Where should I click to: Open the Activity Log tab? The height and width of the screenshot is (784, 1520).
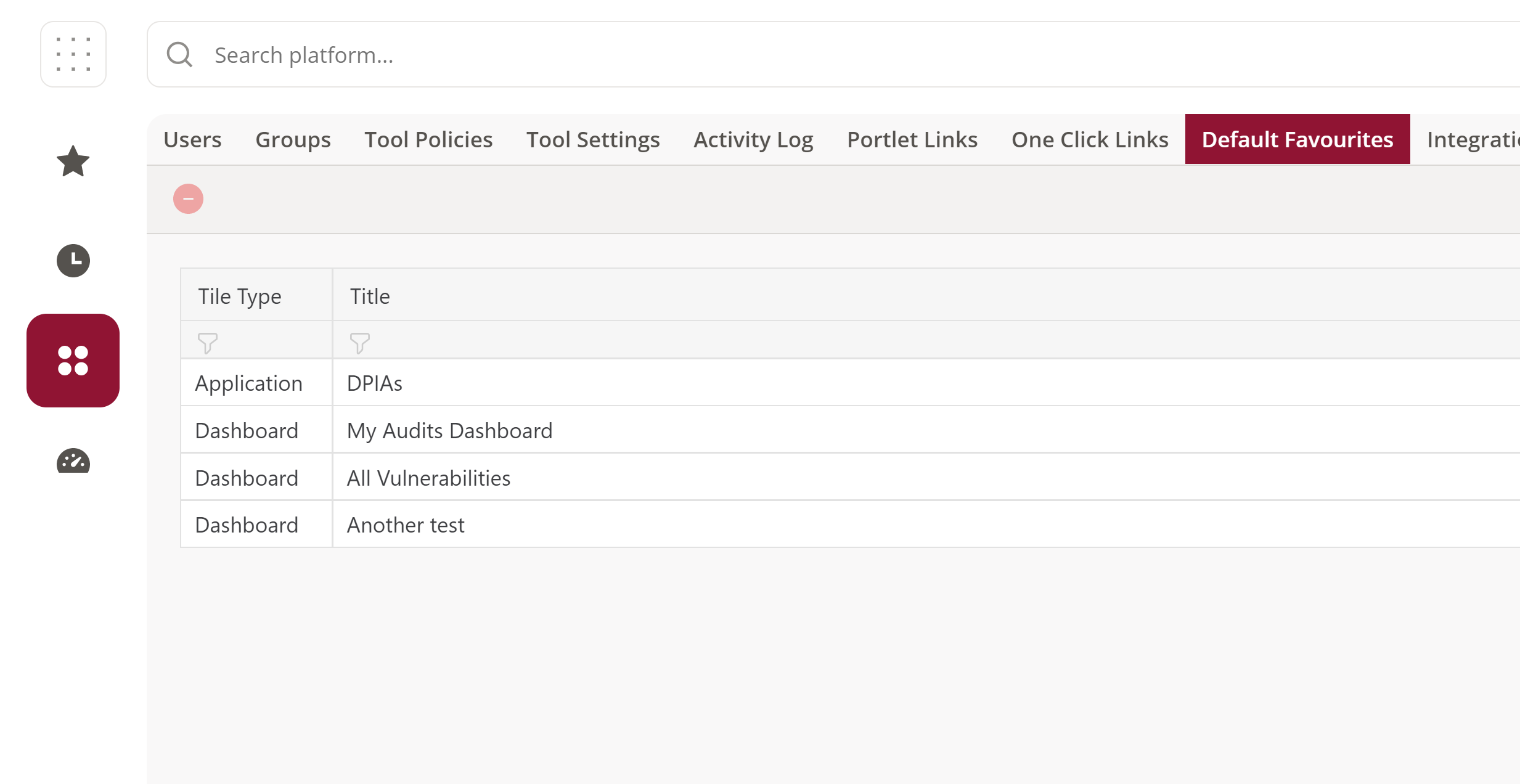click(x=753, y=139)
